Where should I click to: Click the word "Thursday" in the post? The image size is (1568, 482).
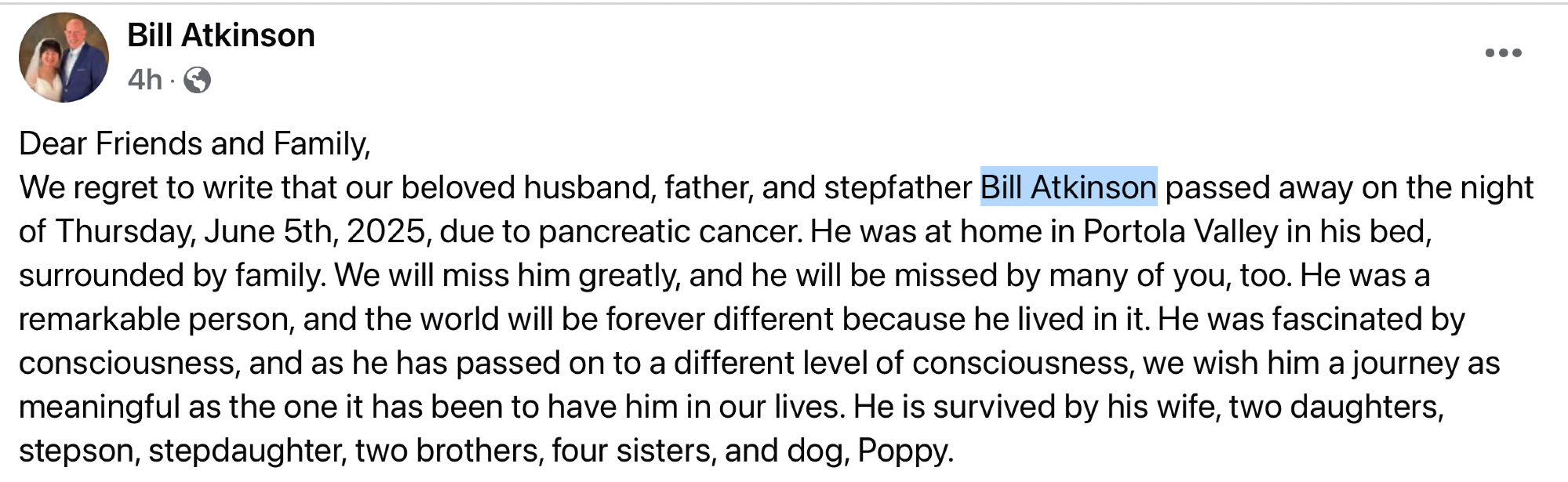click(x=124, y=231)
